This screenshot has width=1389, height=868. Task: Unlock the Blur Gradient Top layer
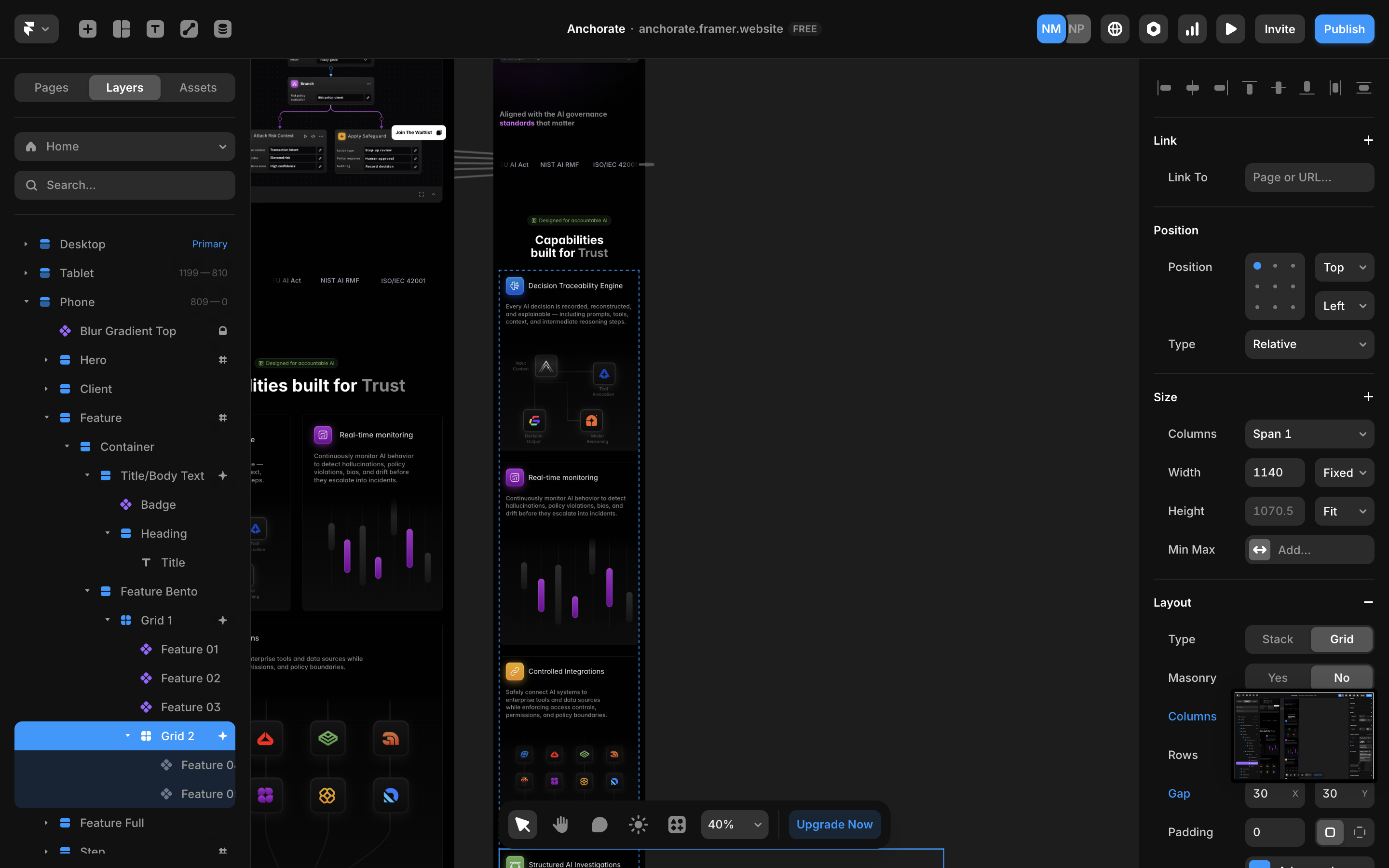click(x=223, y=331)
